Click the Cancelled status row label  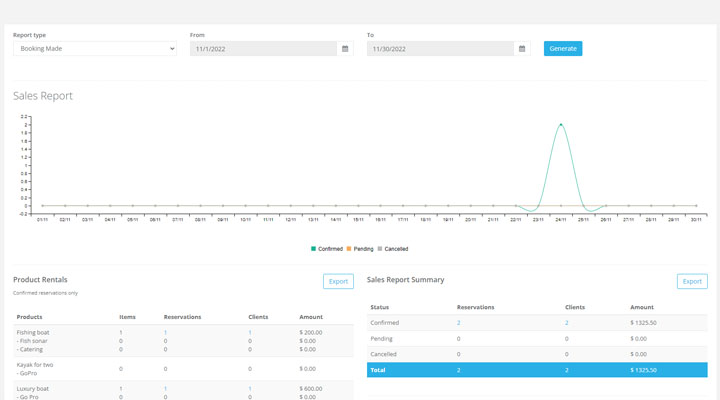click(383, 354)
